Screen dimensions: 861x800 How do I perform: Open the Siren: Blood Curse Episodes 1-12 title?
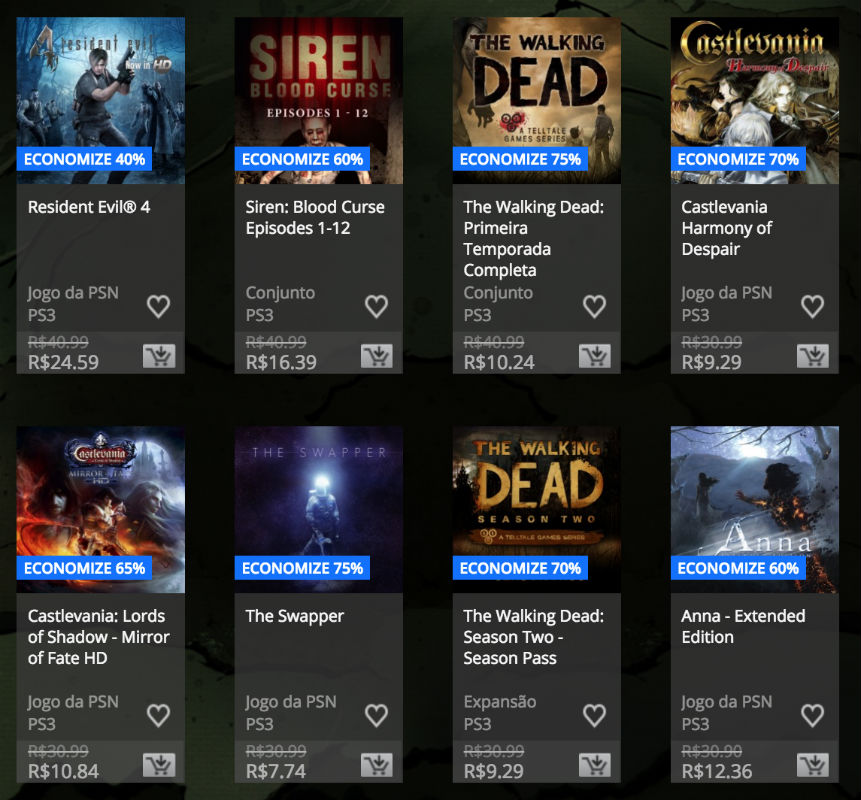315,217
